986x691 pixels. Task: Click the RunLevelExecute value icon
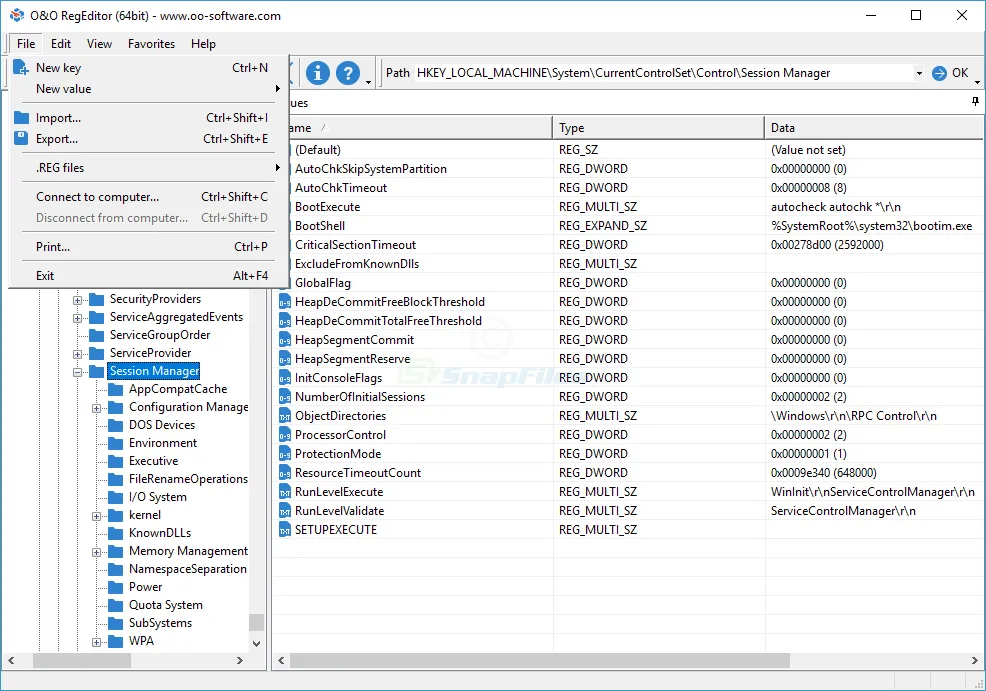point(285,492)
